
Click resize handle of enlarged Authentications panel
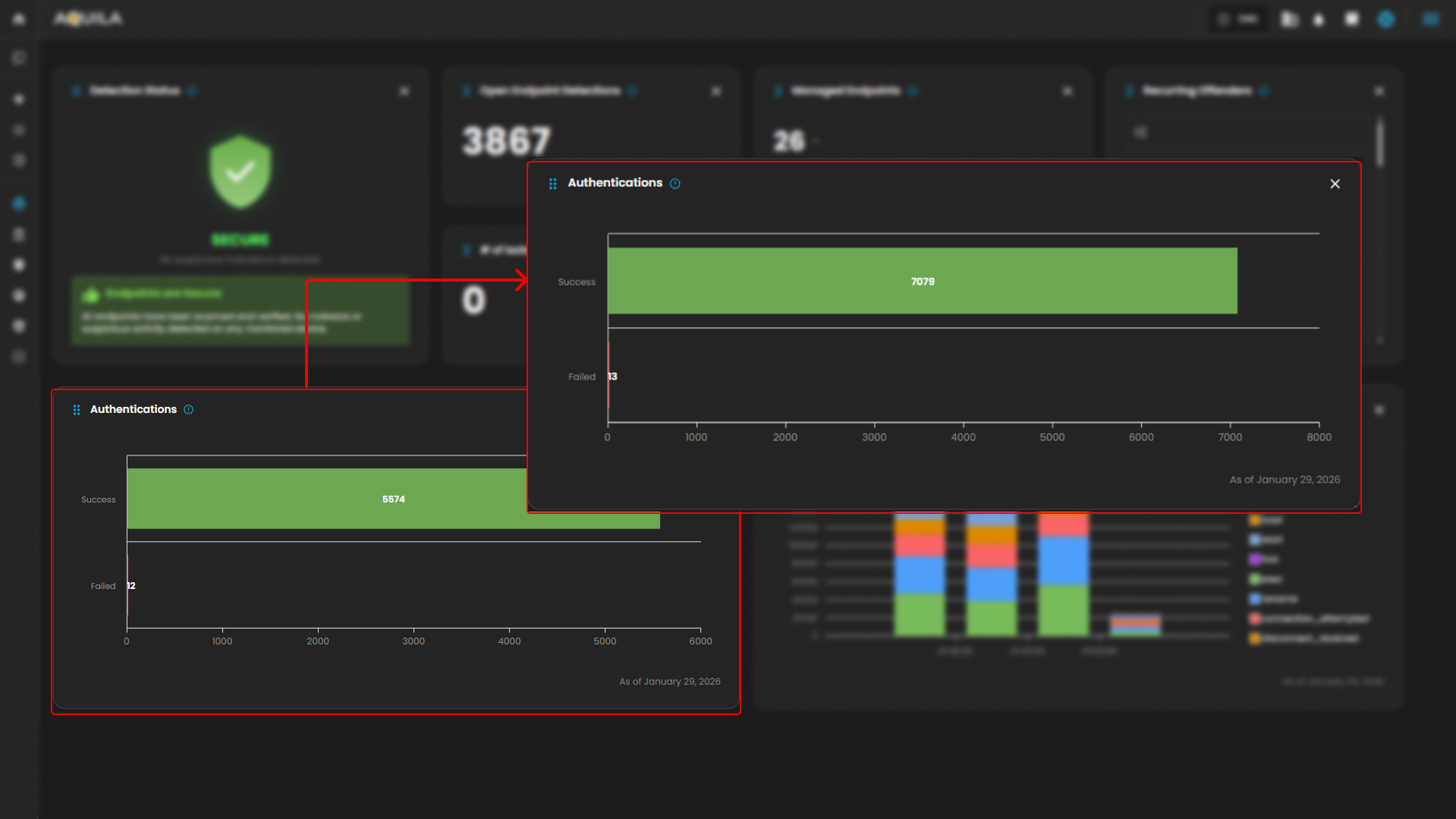pos(1356,506)
